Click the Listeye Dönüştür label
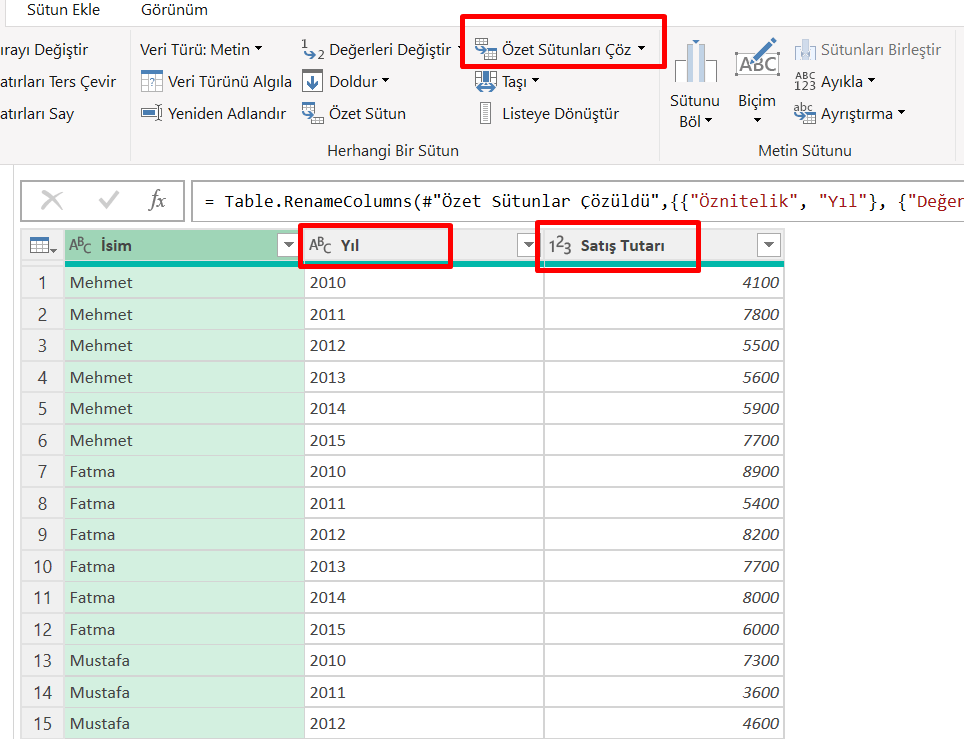The height and width of the screenshot is (739, 964). pyautogui.click(x=560, y=114)
